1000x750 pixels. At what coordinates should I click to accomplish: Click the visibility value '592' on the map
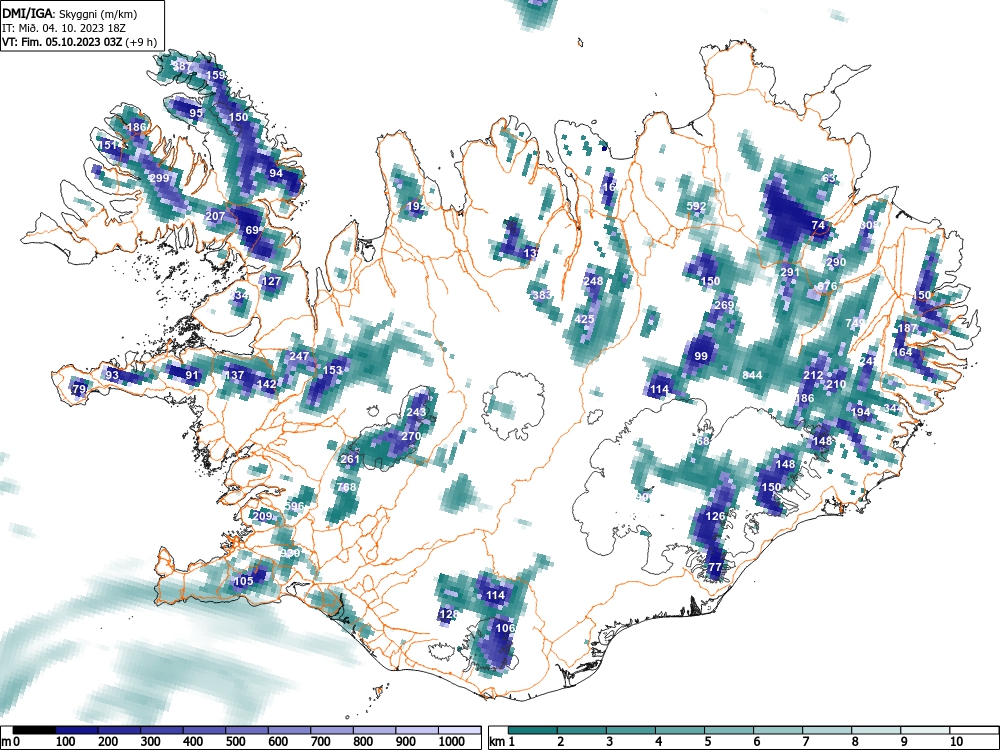[x=696, y=207]
